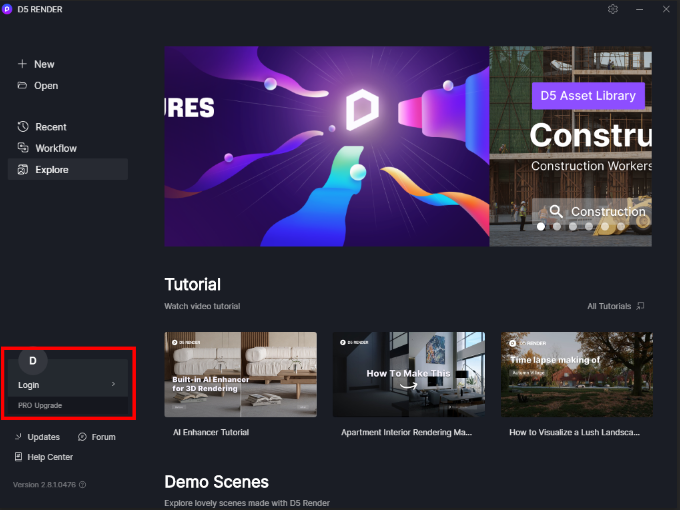The width and height of the screenshot is (680, 510).
Task: Select the third banner carousel dot
Action: point(573,226)
